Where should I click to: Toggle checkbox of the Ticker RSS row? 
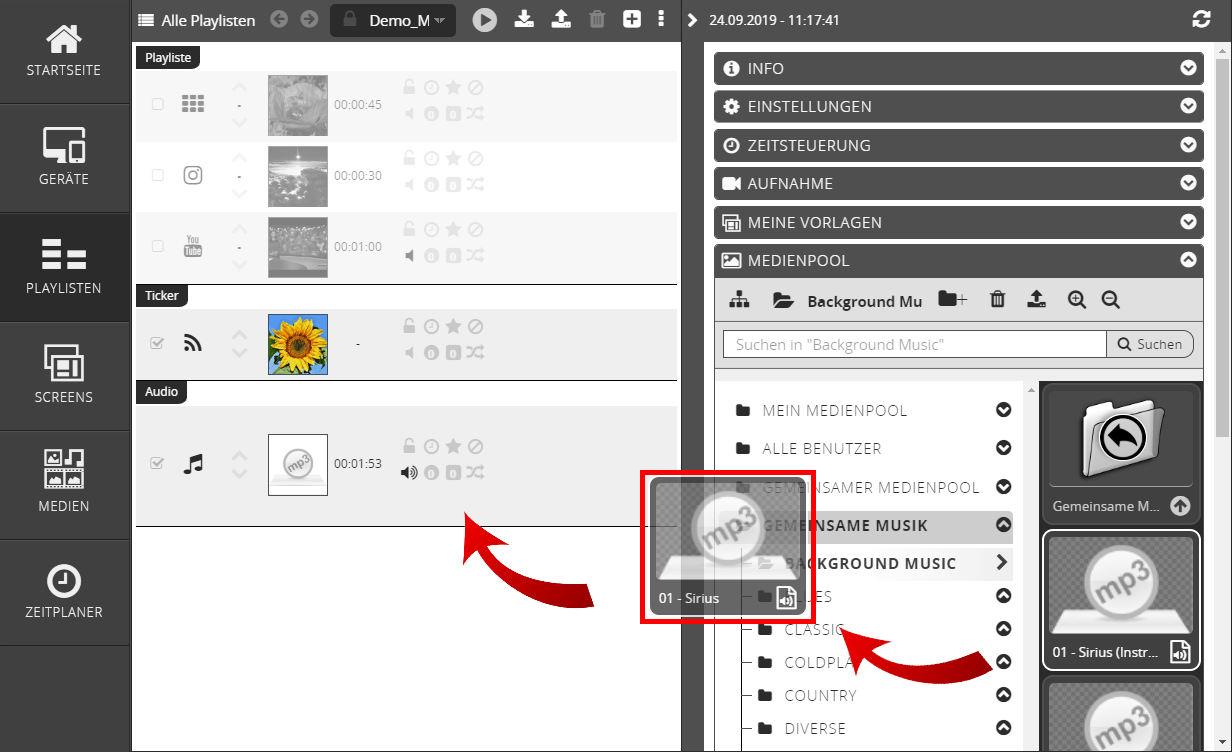click(157, 343)
